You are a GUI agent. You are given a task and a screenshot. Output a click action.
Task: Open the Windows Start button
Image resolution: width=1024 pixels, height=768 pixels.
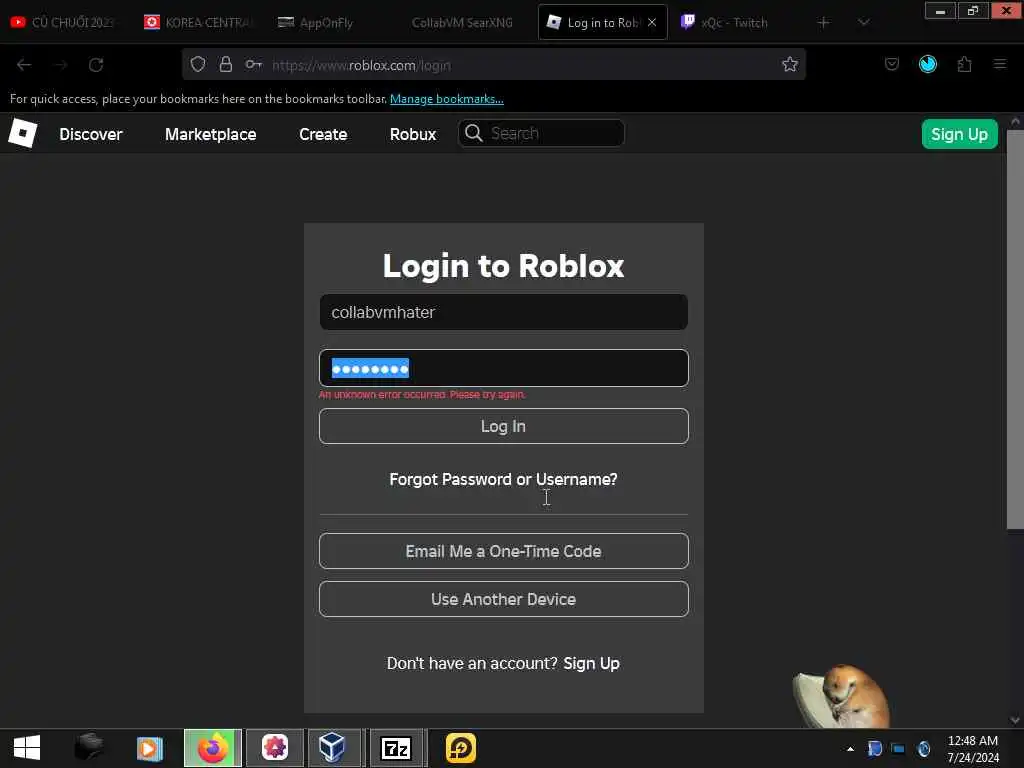pyautogui.click(x=27, y=748)
